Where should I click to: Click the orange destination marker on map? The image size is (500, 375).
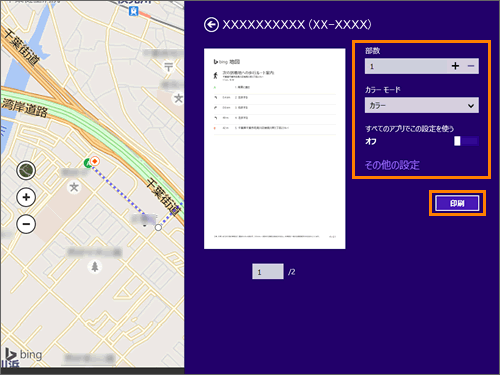coord(95,161)
